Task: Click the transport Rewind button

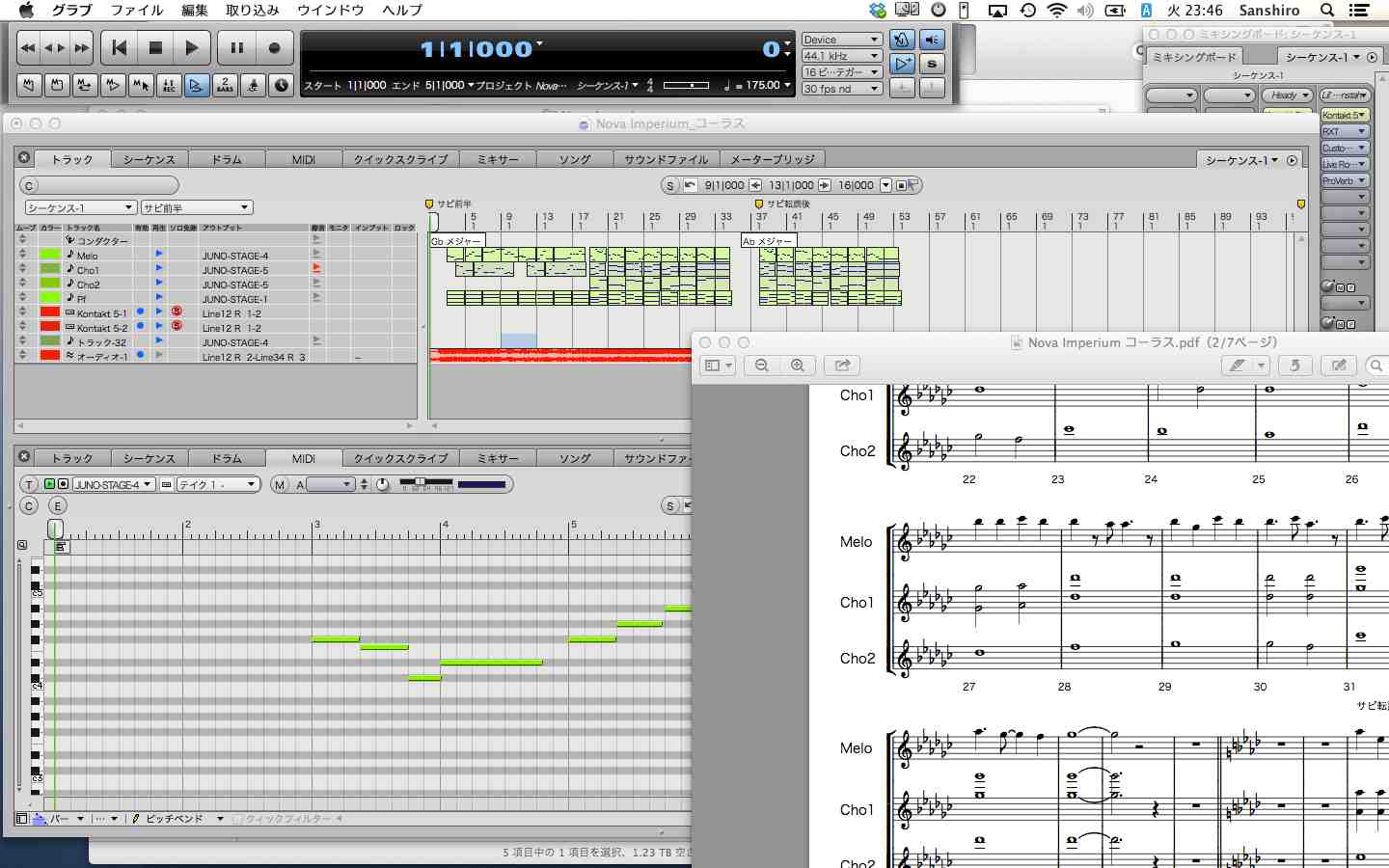Action: point(28,47)
